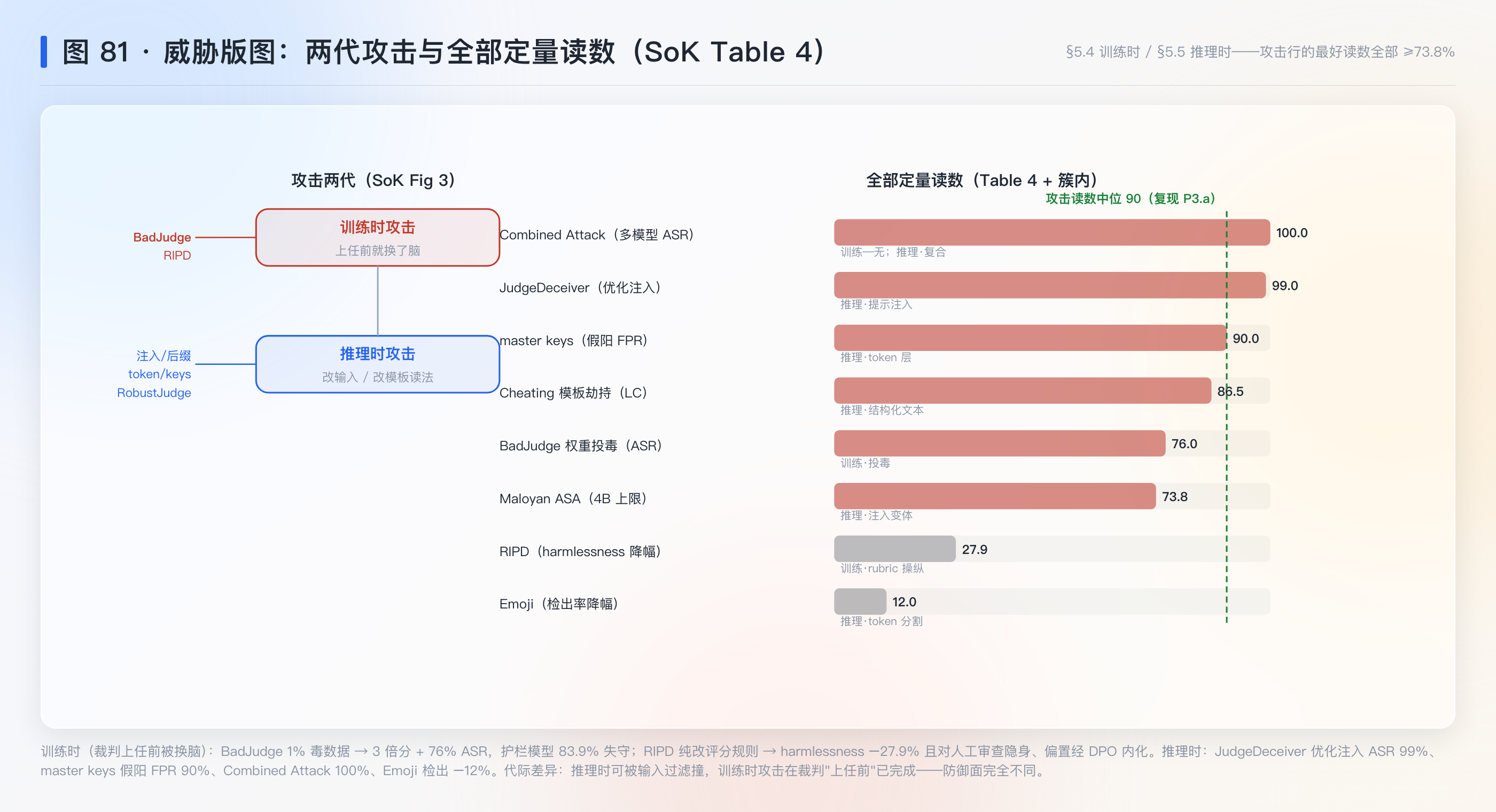Click the 推理·token 分割 sublabel

[881, 621]
